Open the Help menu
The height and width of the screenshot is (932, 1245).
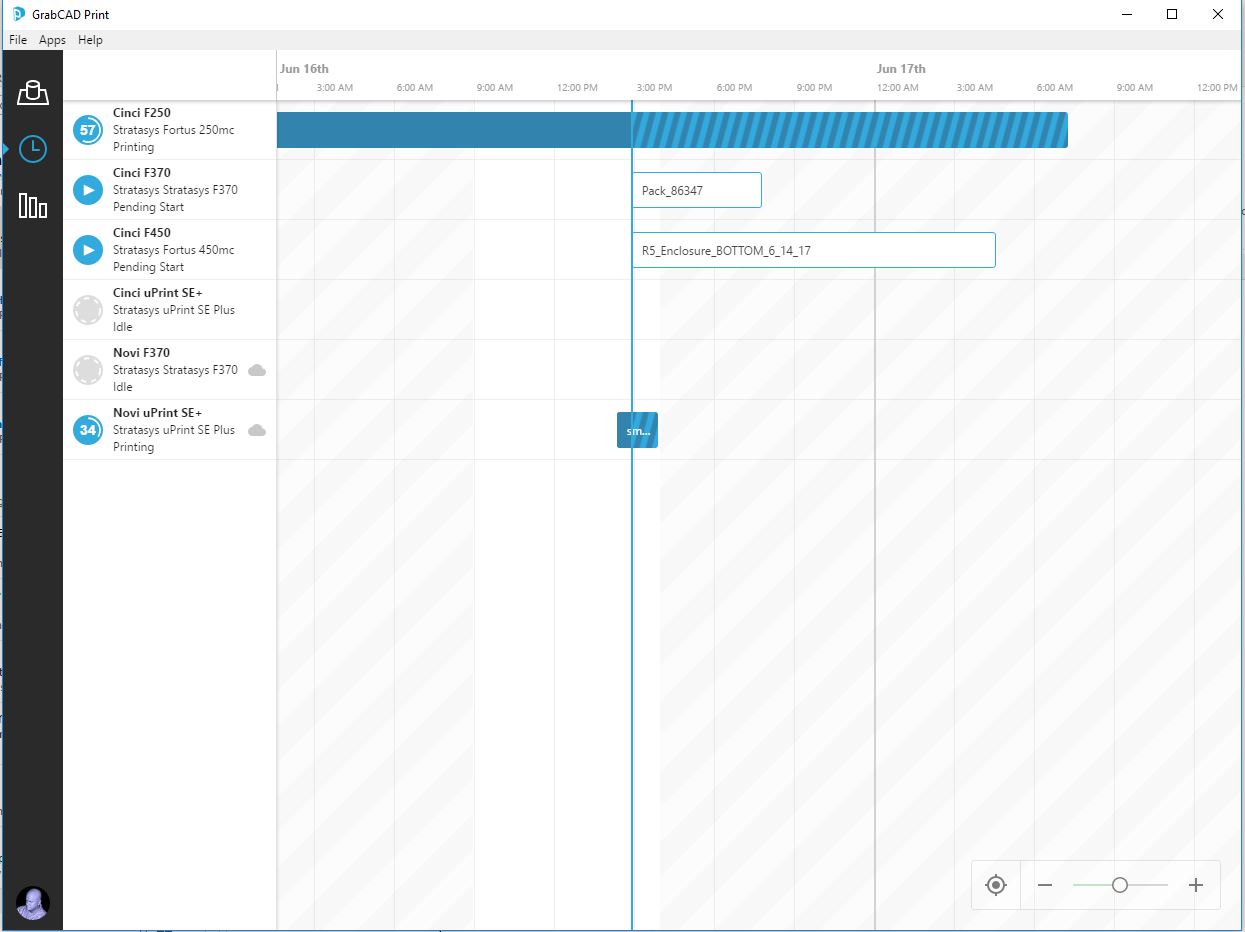[90, 40]
